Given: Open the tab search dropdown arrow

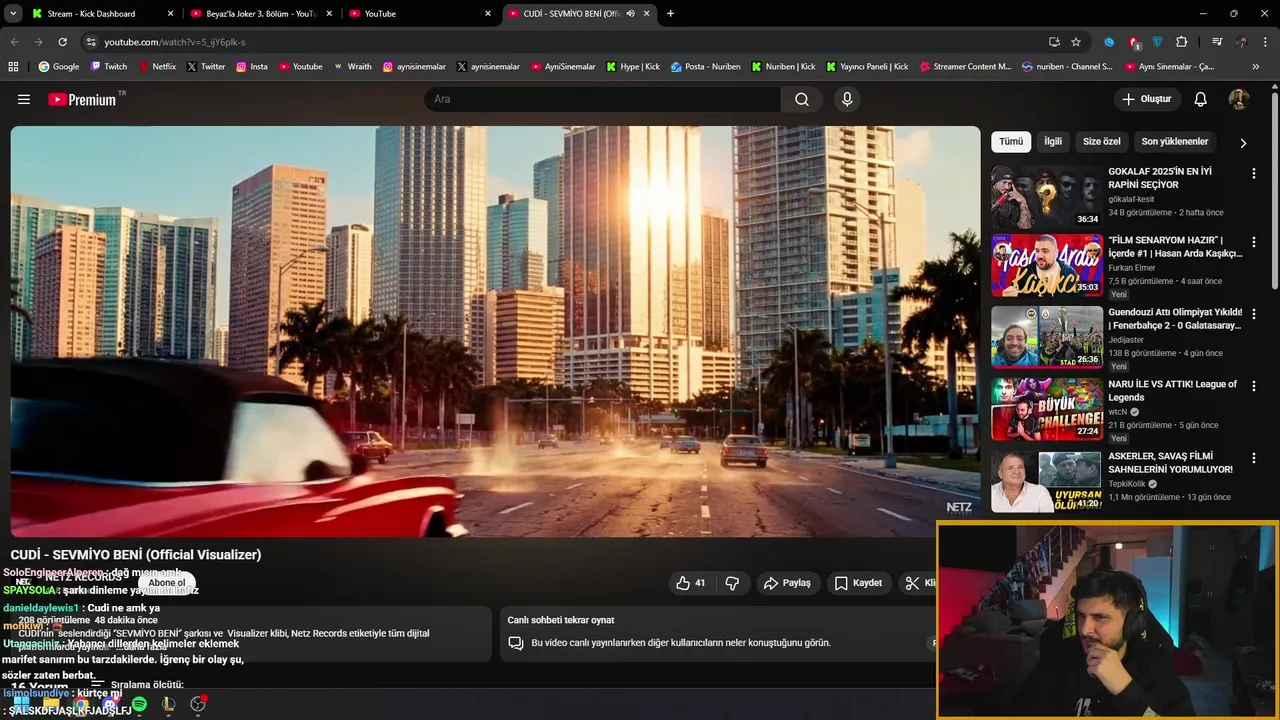Looking at the screenshot, I should coord(13,14).
